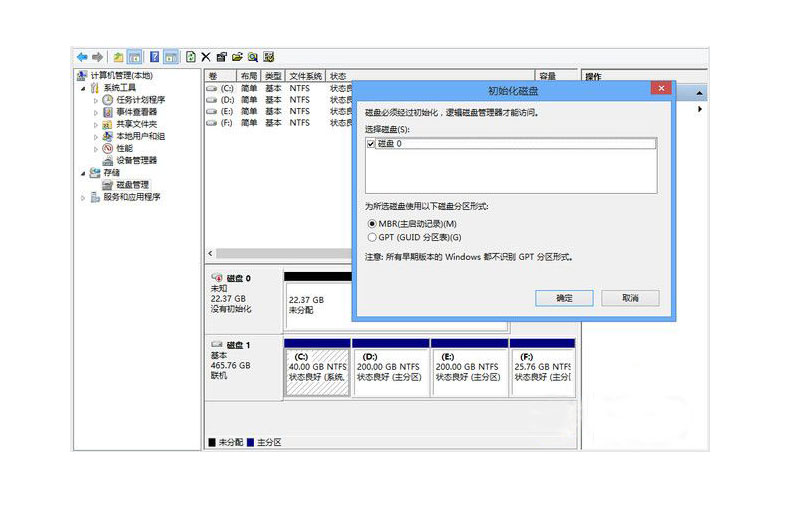Click the 文件系统 column header
Image resolution: width=794 pixels, height=510 pixels.
click(x=305, y=76)
